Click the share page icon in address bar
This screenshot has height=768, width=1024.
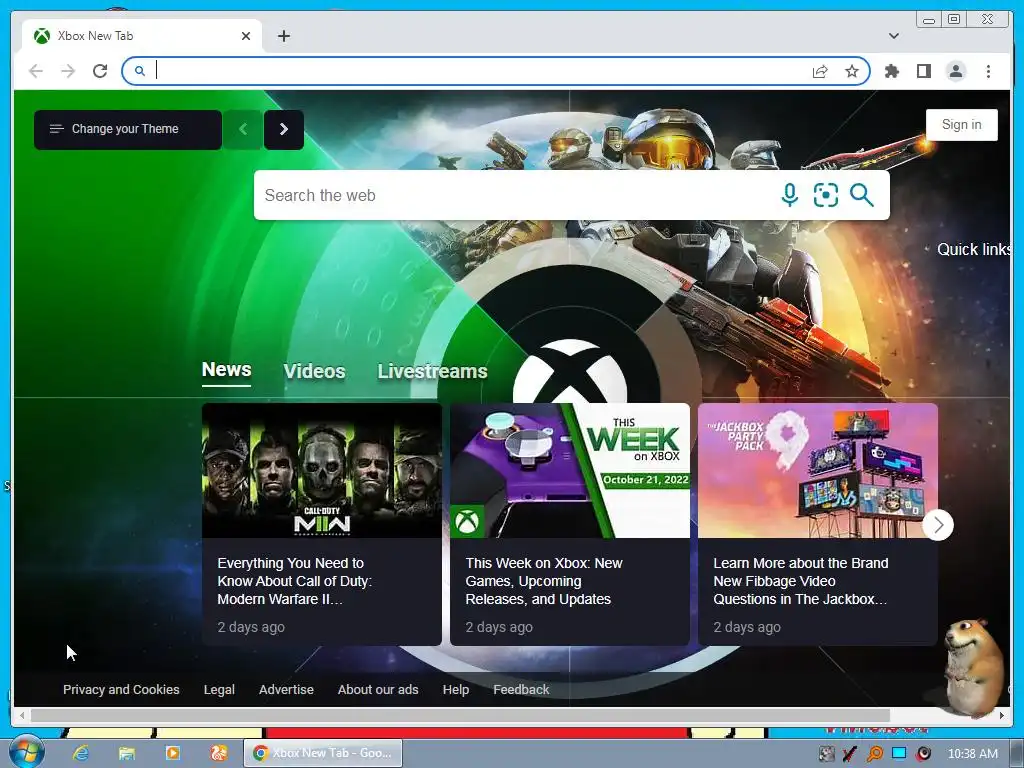pyautogui.click(x=820, y=71)
